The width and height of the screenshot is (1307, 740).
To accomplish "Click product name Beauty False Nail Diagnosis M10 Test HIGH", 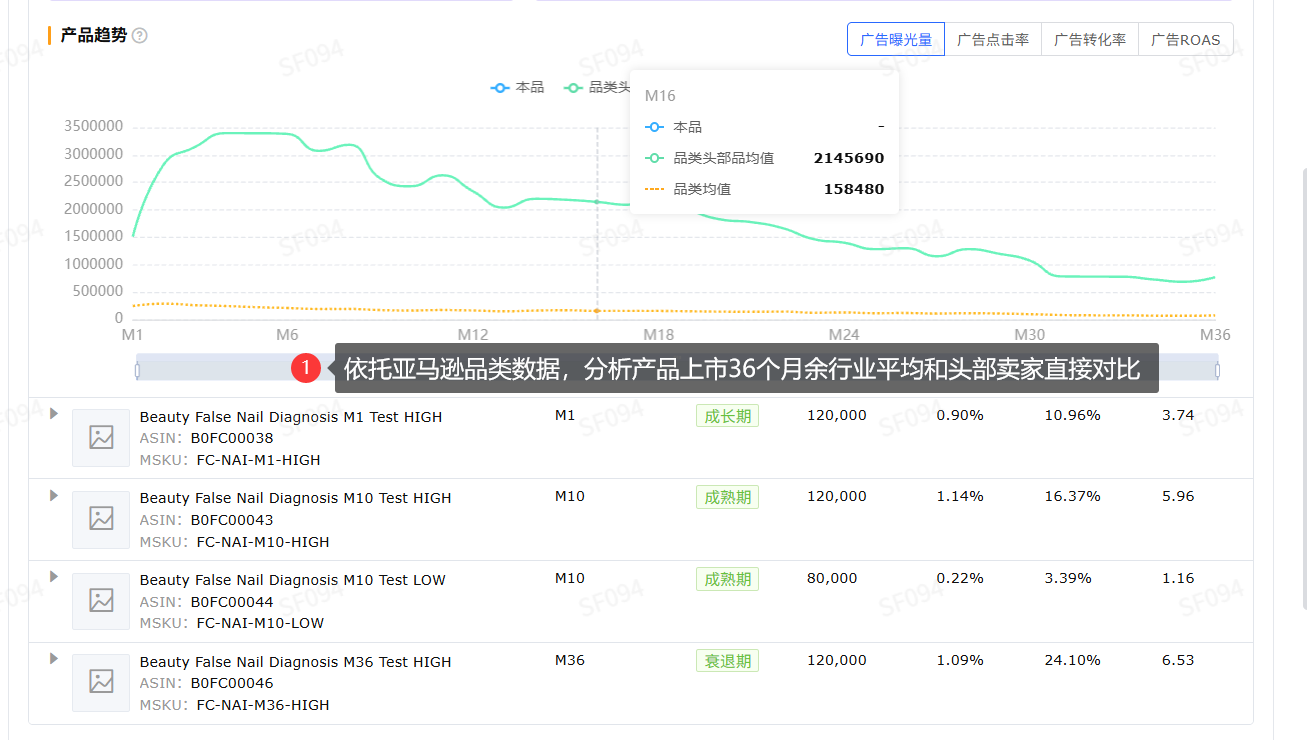I will (296, 498).
